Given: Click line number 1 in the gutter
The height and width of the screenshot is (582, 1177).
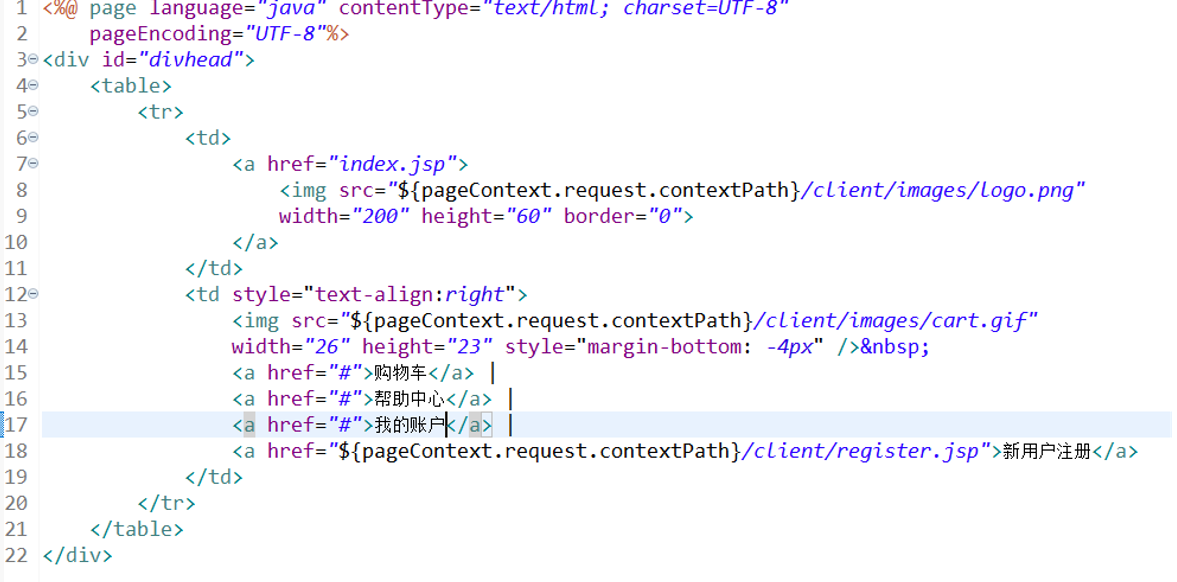Looking at the screenshot, I should click(x=21, y=9).
